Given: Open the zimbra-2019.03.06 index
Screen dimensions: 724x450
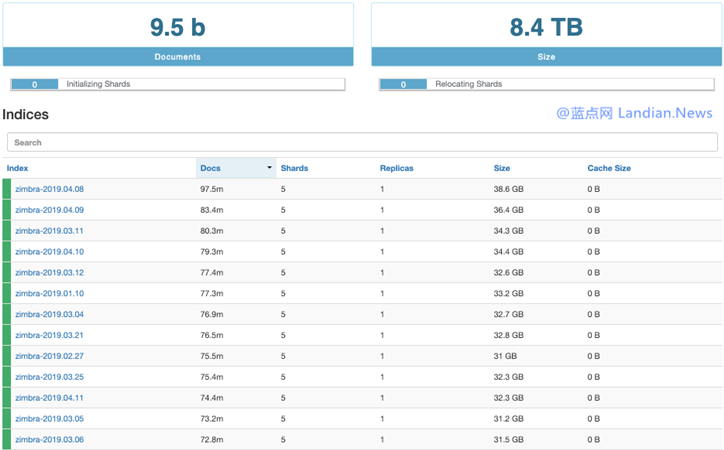Looking at the screenshot, I should (49, 440).
